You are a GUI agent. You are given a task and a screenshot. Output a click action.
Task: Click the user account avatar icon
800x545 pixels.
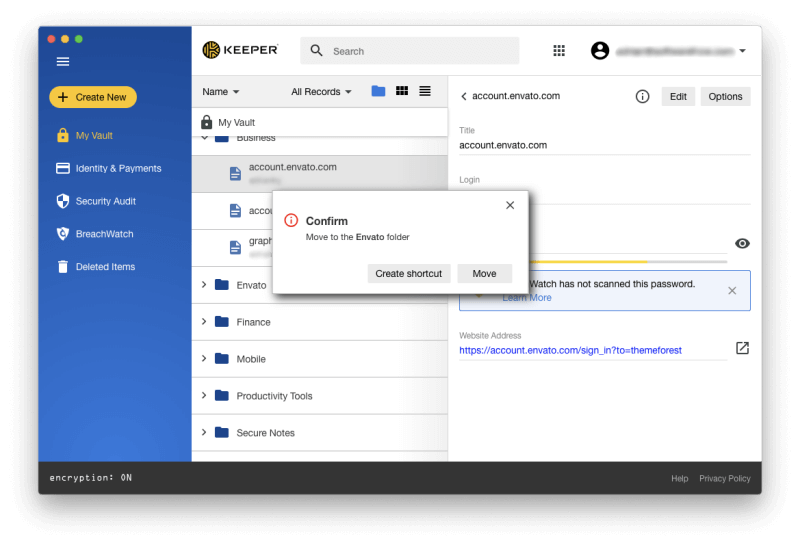(x=600, y=51)
